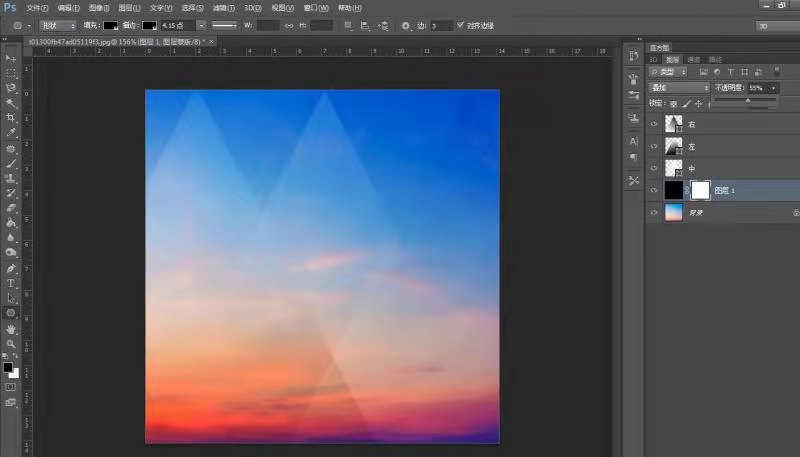This screenshot has width=800, height=457.
Task: Open layer blend mode 叠加 dropdown
Action: (x=679, y=88)
